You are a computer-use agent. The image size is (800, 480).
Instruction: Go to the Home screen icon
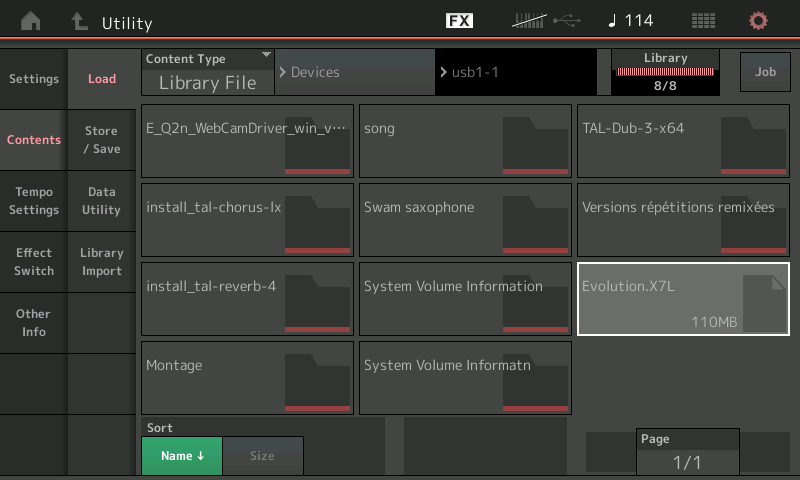(x=32, y=21)
